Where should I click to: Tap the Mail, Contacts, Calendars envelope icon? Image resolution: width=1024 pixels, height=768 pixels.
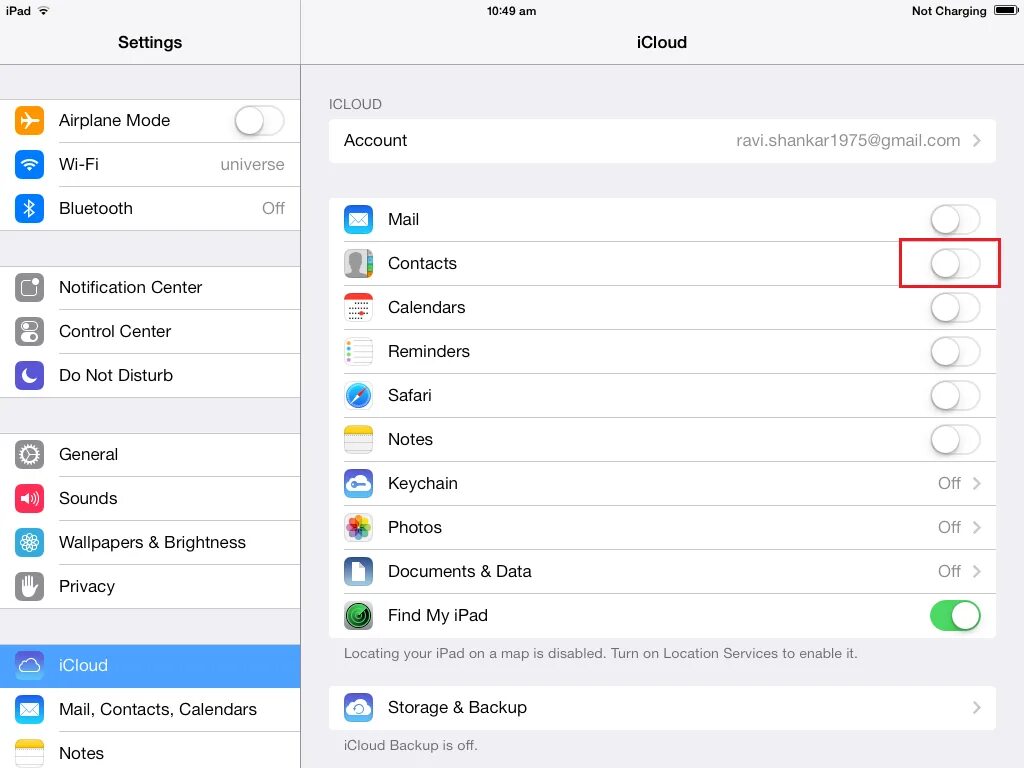pos(29,709)
